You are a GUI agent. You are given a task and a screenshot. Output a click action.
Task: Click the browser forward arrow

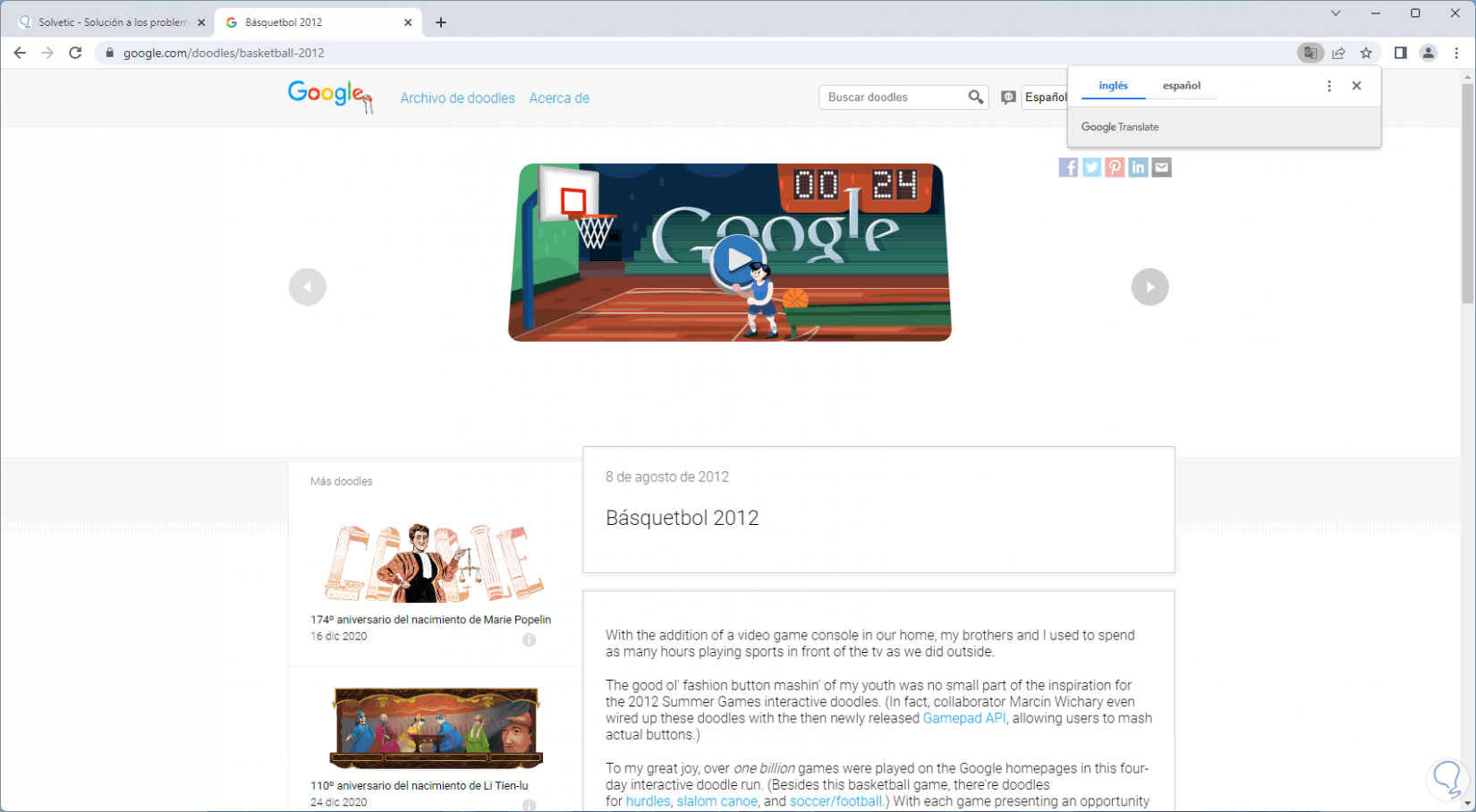(x=47, y=53)
